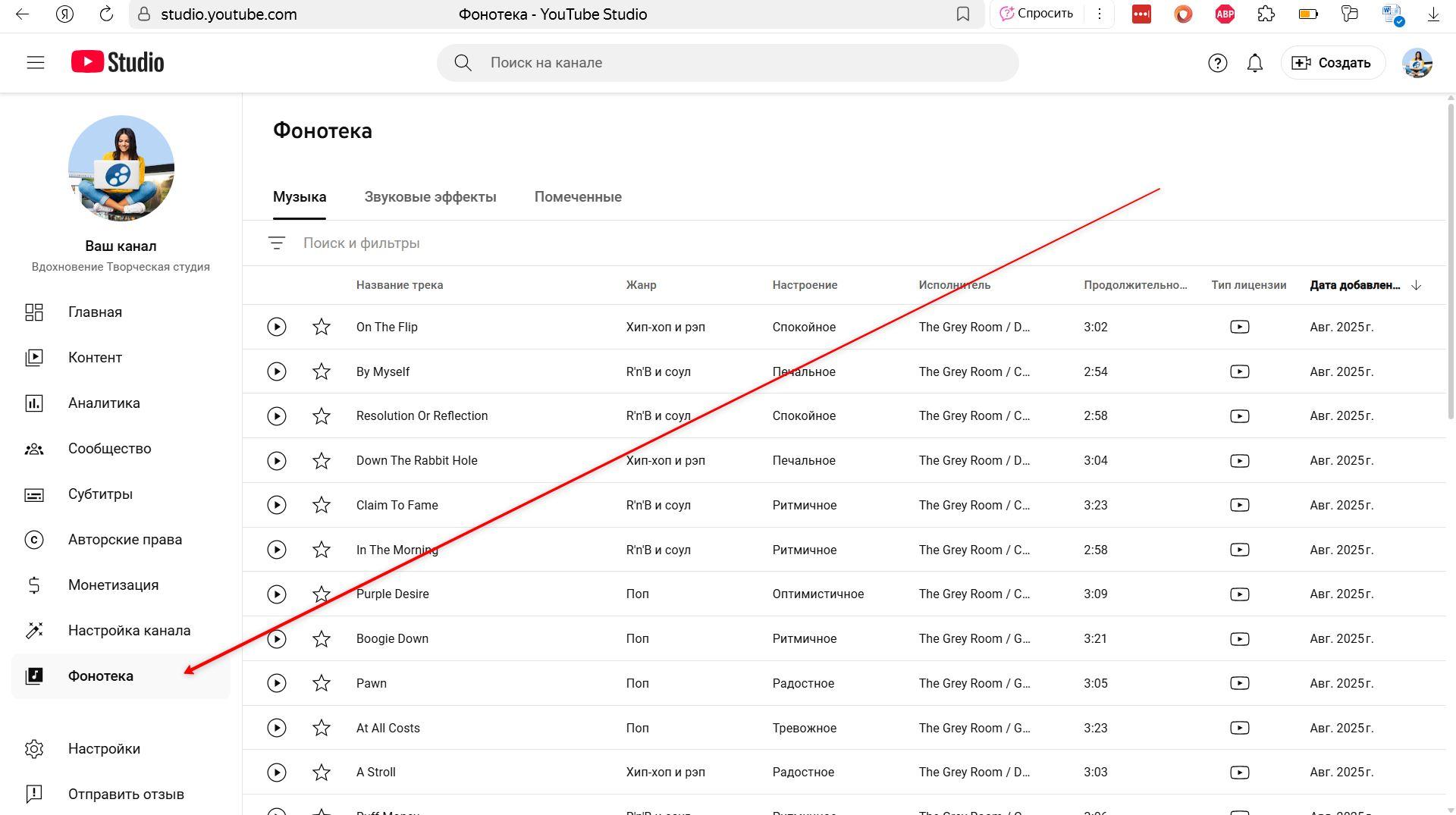Image resolution: width=1456 pixels, height=815 pixels.
Task: Star the track In The Morning
Action: [322, 550]
